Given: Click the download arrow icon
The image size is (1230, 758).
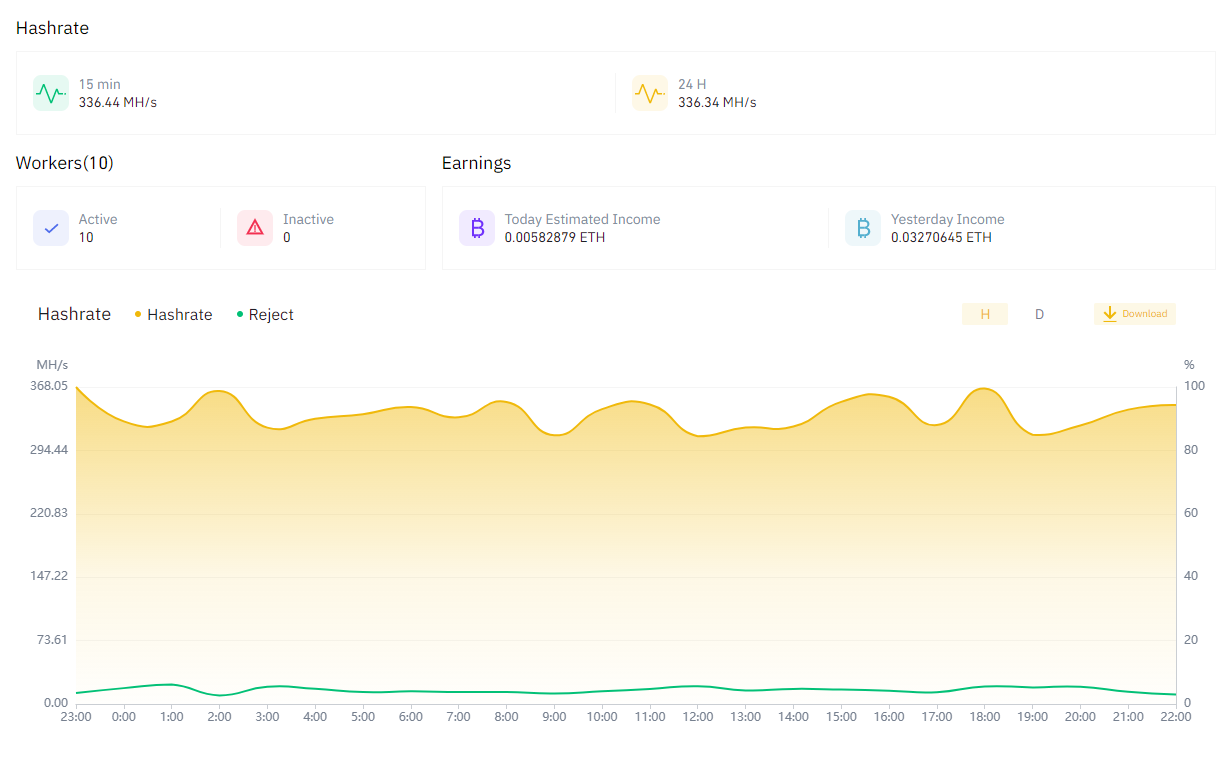Looking at the screenshot, I should [1109, 314].
